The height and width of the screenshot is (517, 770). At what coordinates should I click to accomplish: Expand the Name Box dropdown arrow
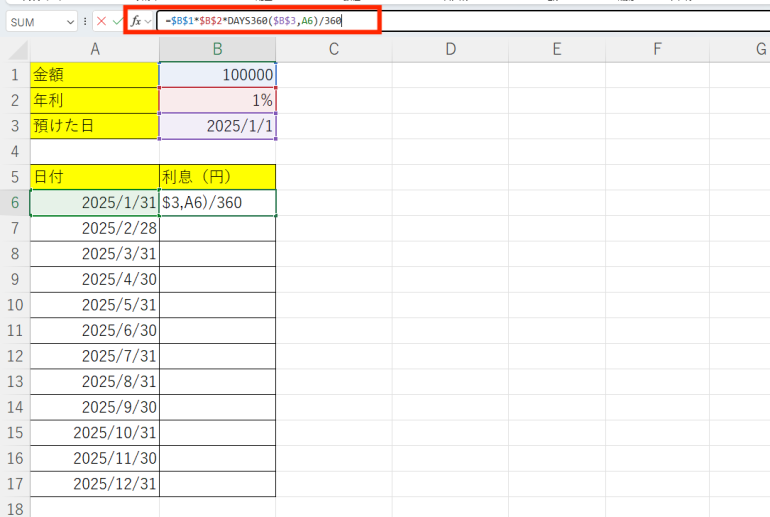point(69,21)
